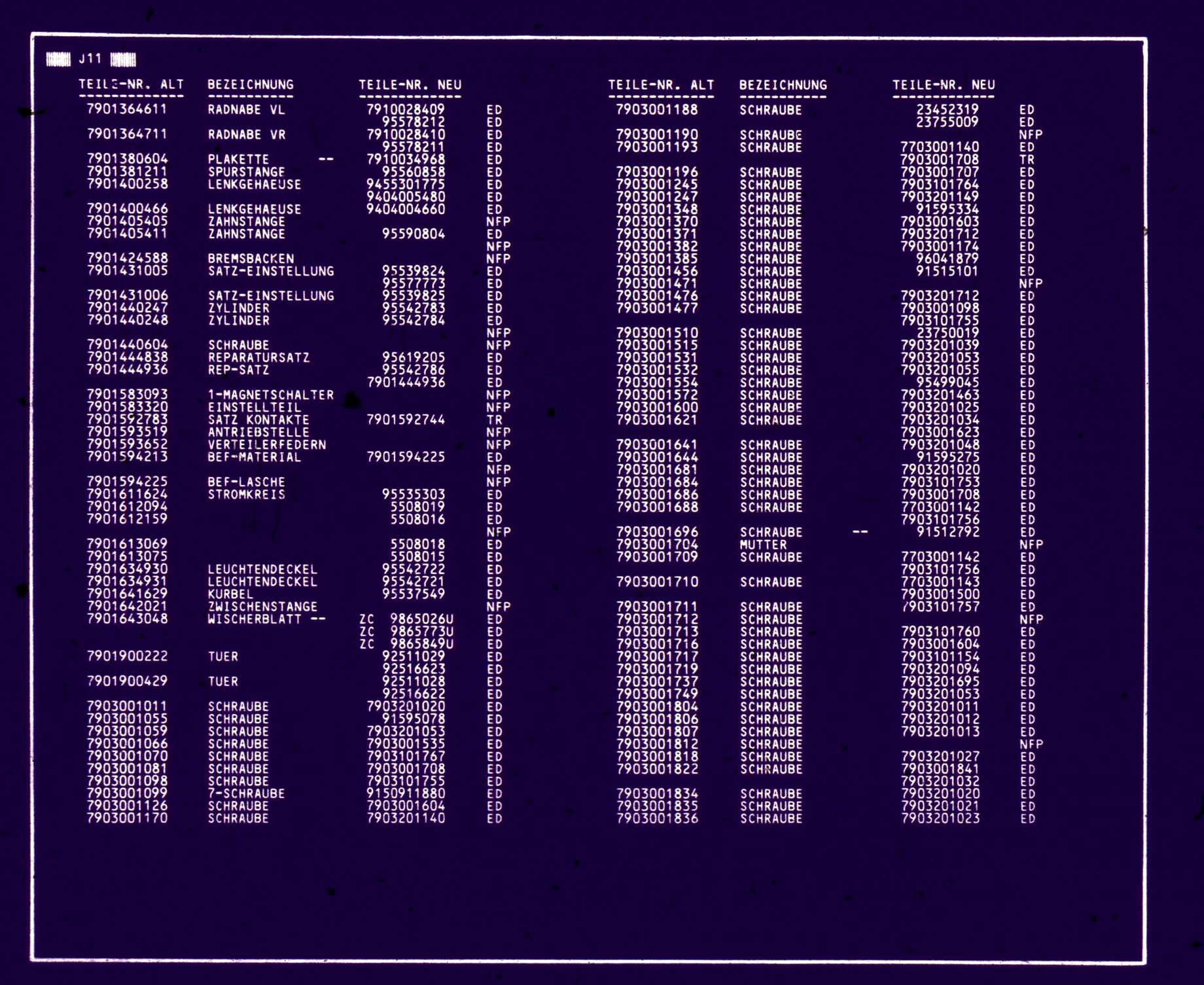Click new part number 23750019
Image resolution: width=1204 pixels, height=985 pixels.
click(x=947, y=332)
